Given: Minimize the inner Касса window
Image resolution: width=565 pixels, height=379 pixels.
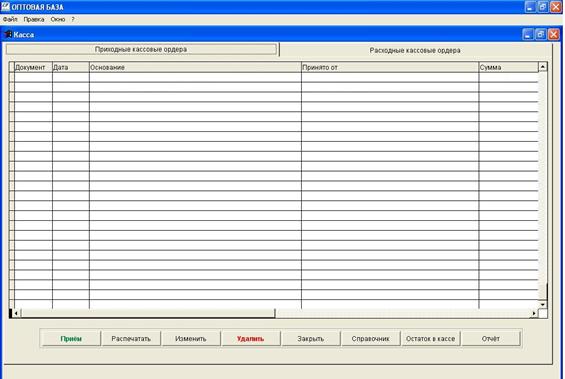Looking at the screenshot, I should tap(528, 35).
